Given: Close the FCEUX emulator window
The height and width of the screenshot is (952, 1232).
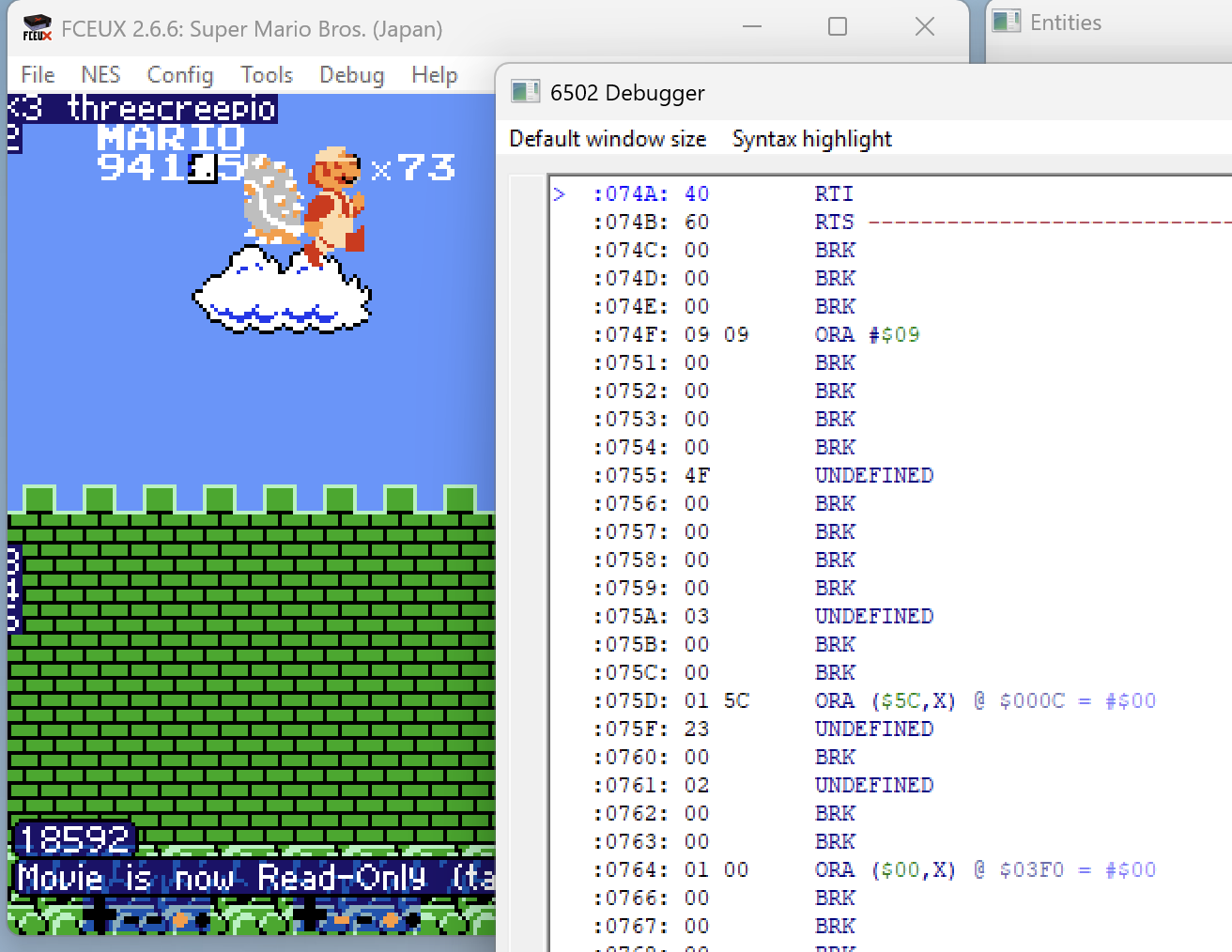Looking at the screenshot, I should (924, 27).
